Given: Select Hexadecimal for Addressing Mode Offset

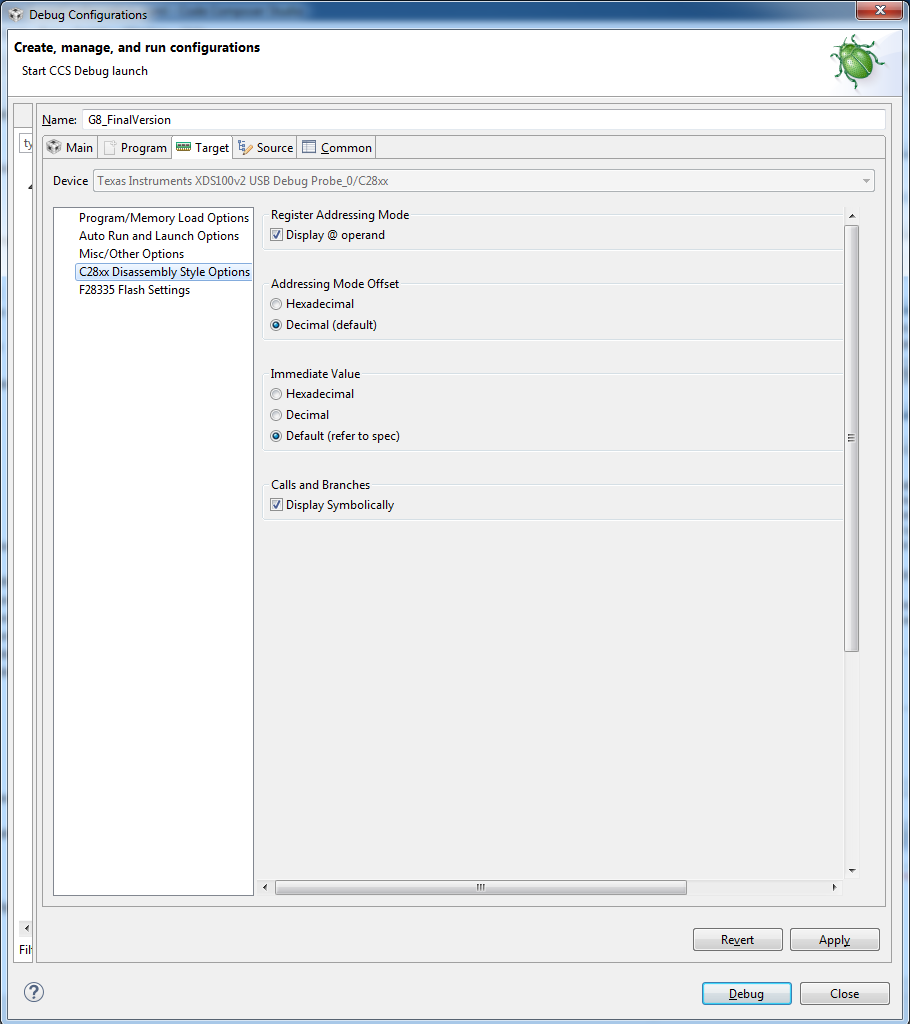Looking at the screenshot, I should [x=275, y=303].
